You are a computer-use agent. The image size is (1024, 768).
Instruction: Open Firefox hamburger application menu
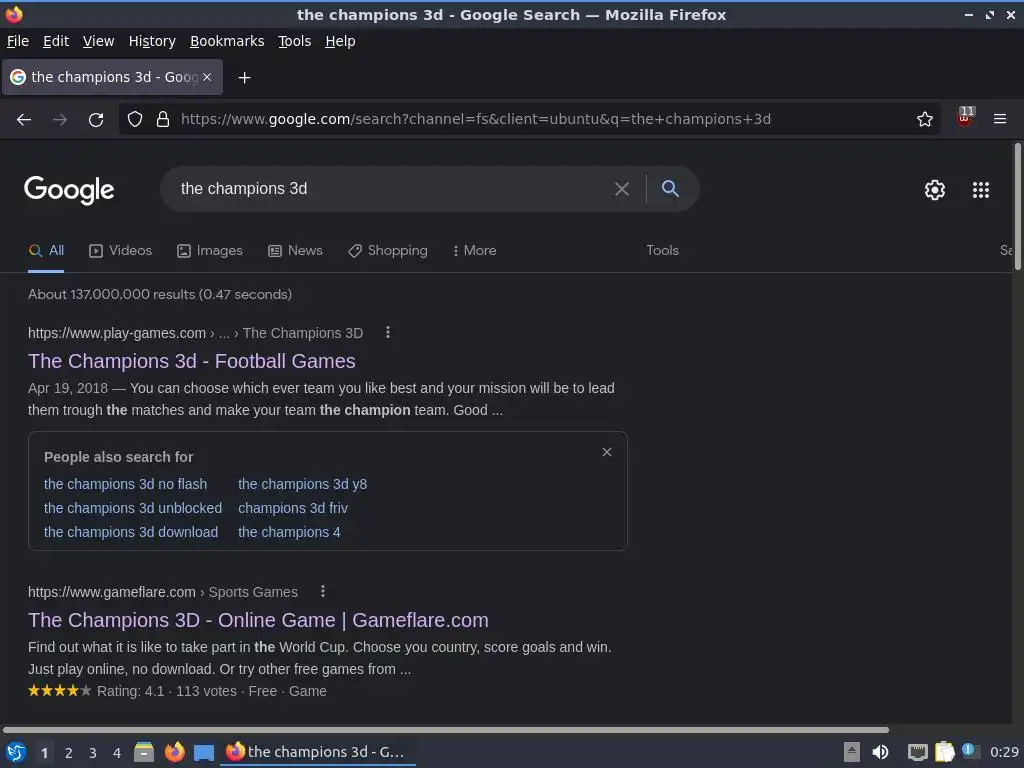[1000, 119]
